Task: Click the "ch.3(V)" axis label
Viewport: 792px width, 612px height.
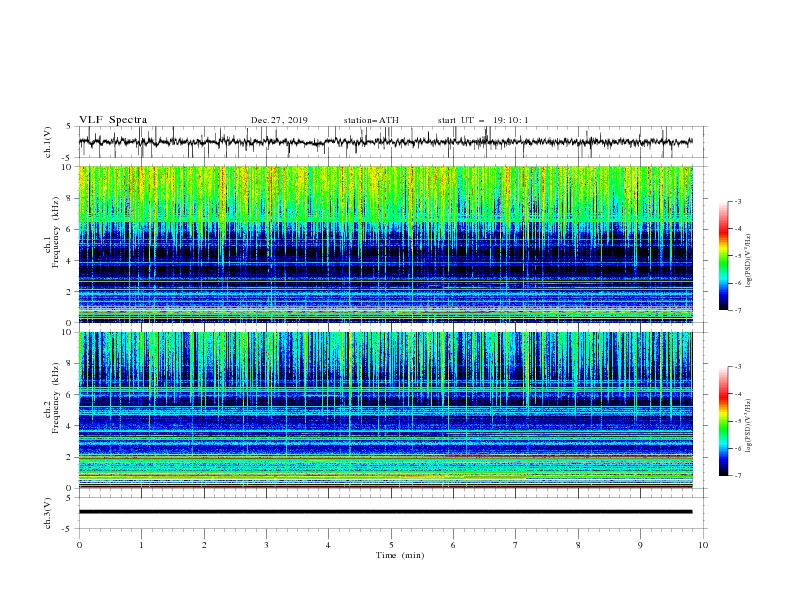Action: [48, 513]
